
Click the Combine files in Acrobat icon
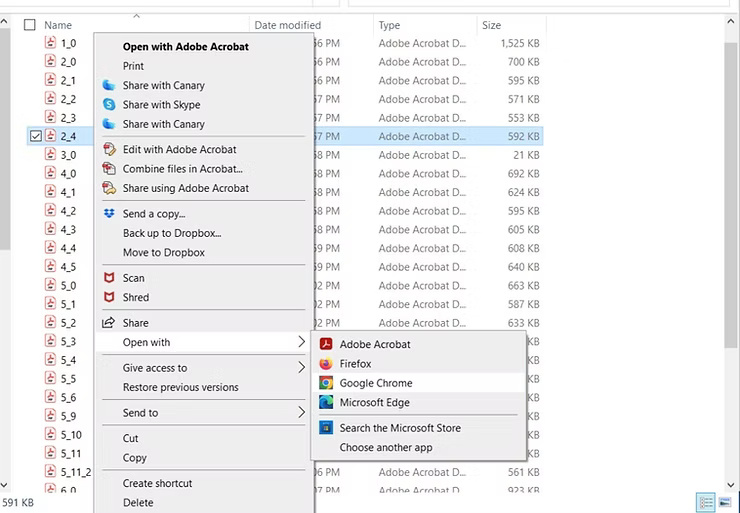pyautogui.click(x=109, y=168)
